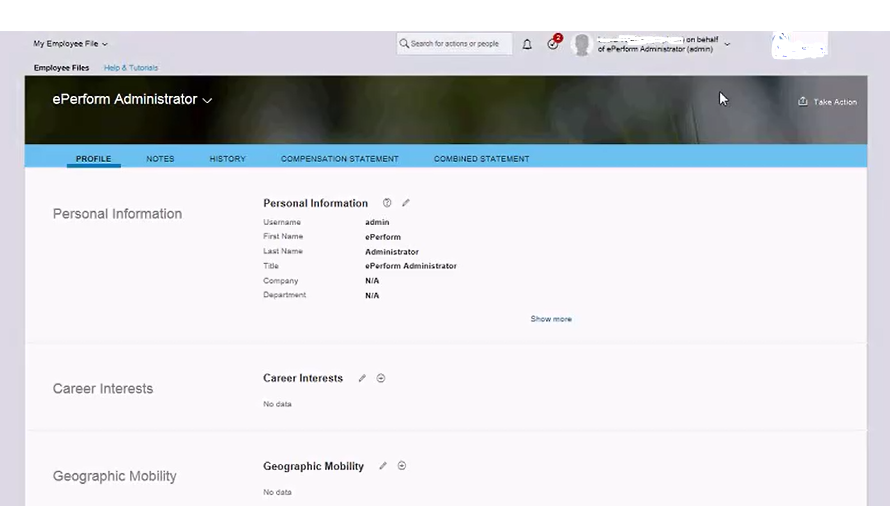
Task: Click the user avatar picture
Action: pyautogui.click(x=581, y=45)
